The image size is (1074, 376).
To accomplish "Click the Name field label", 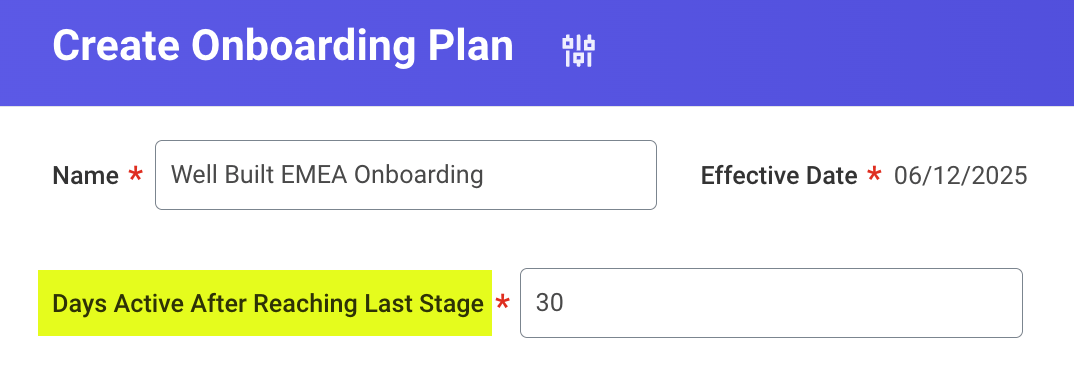I will (86, 176).
